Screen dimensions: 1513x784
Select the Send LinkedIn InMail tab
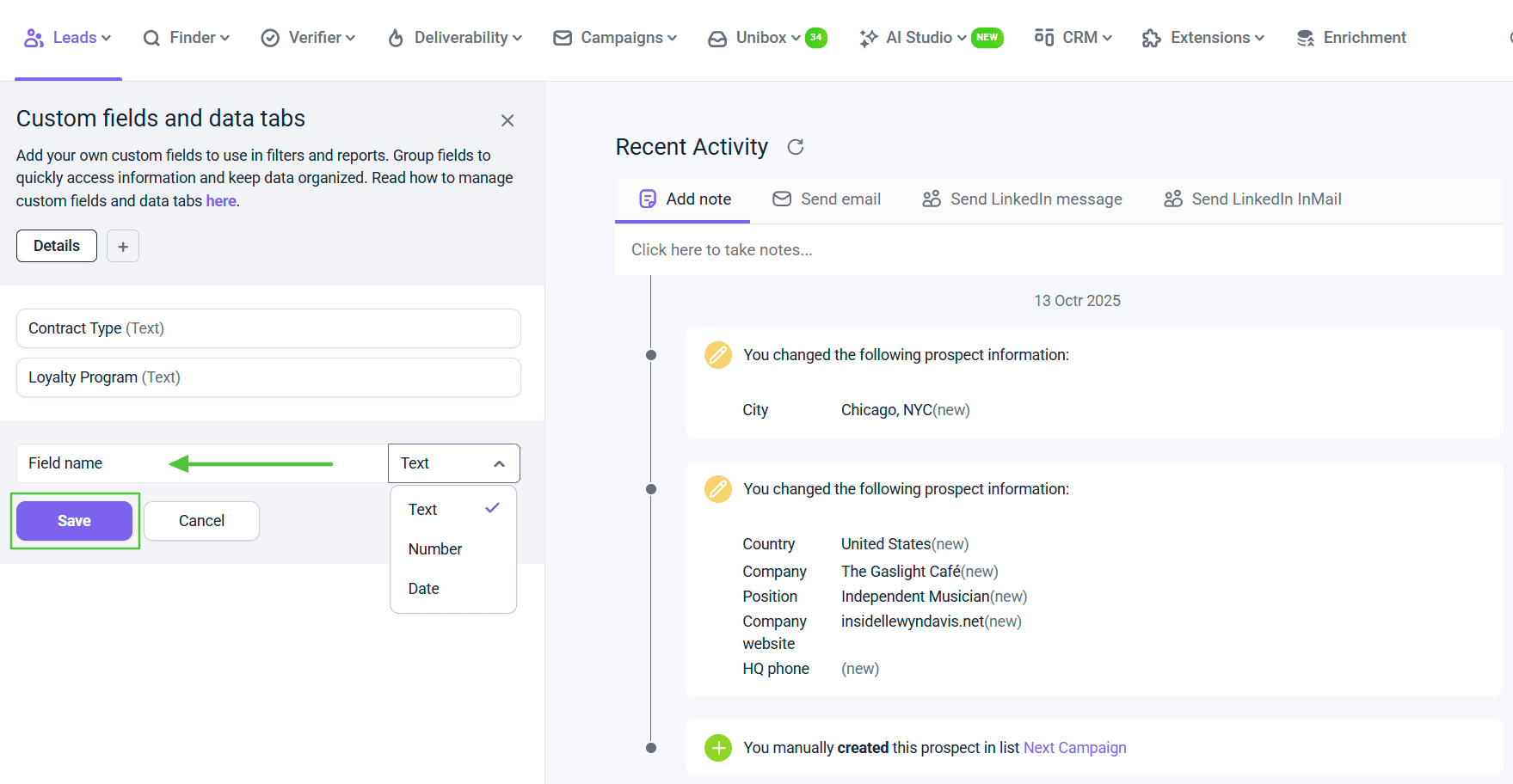[1252, 199]
